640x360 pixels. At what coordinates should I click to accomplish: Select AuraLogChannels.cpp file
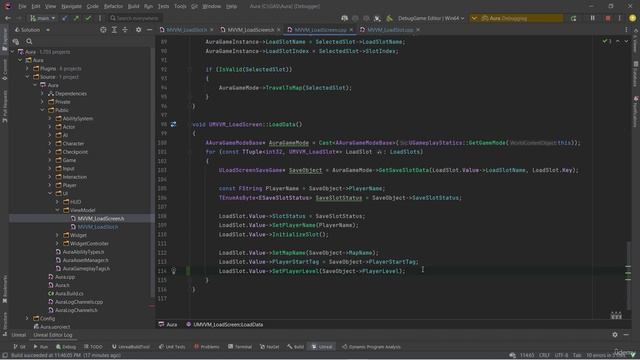79,302
